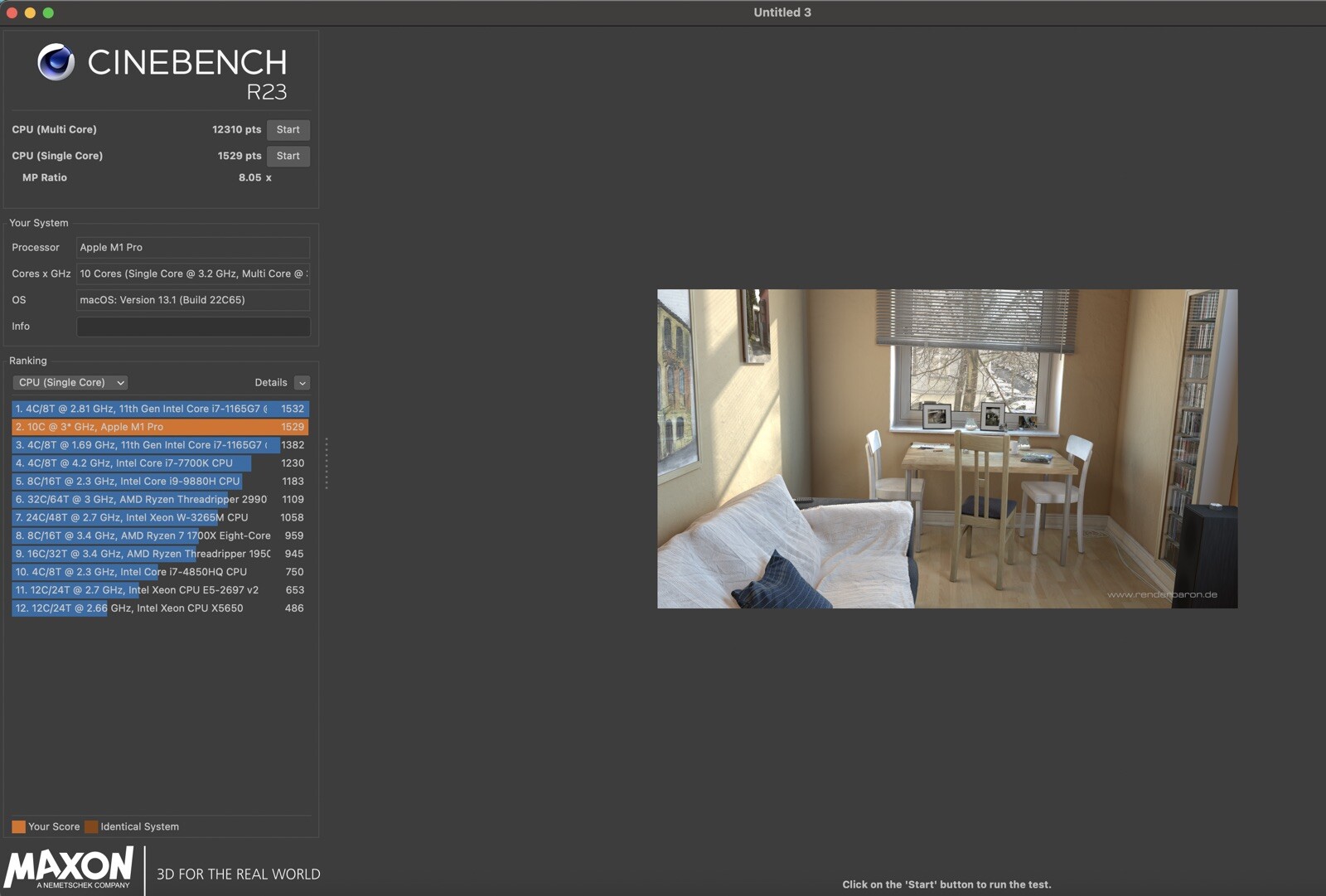This screenshot has width=1326, height=896.
Task: Click the yellow minimize window button
Action: tap(30, 12)
